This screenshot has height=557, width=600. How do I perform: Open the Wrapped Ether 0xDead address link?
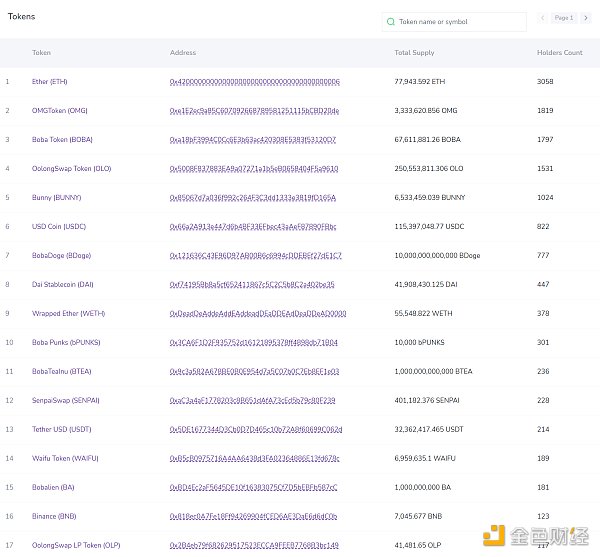[x=258, y=314]
